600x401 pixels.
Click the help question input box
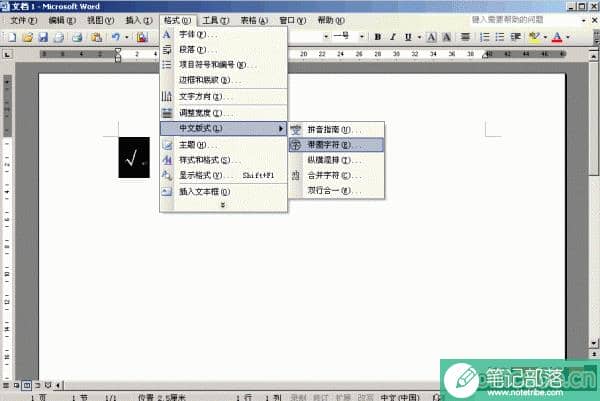525,20
